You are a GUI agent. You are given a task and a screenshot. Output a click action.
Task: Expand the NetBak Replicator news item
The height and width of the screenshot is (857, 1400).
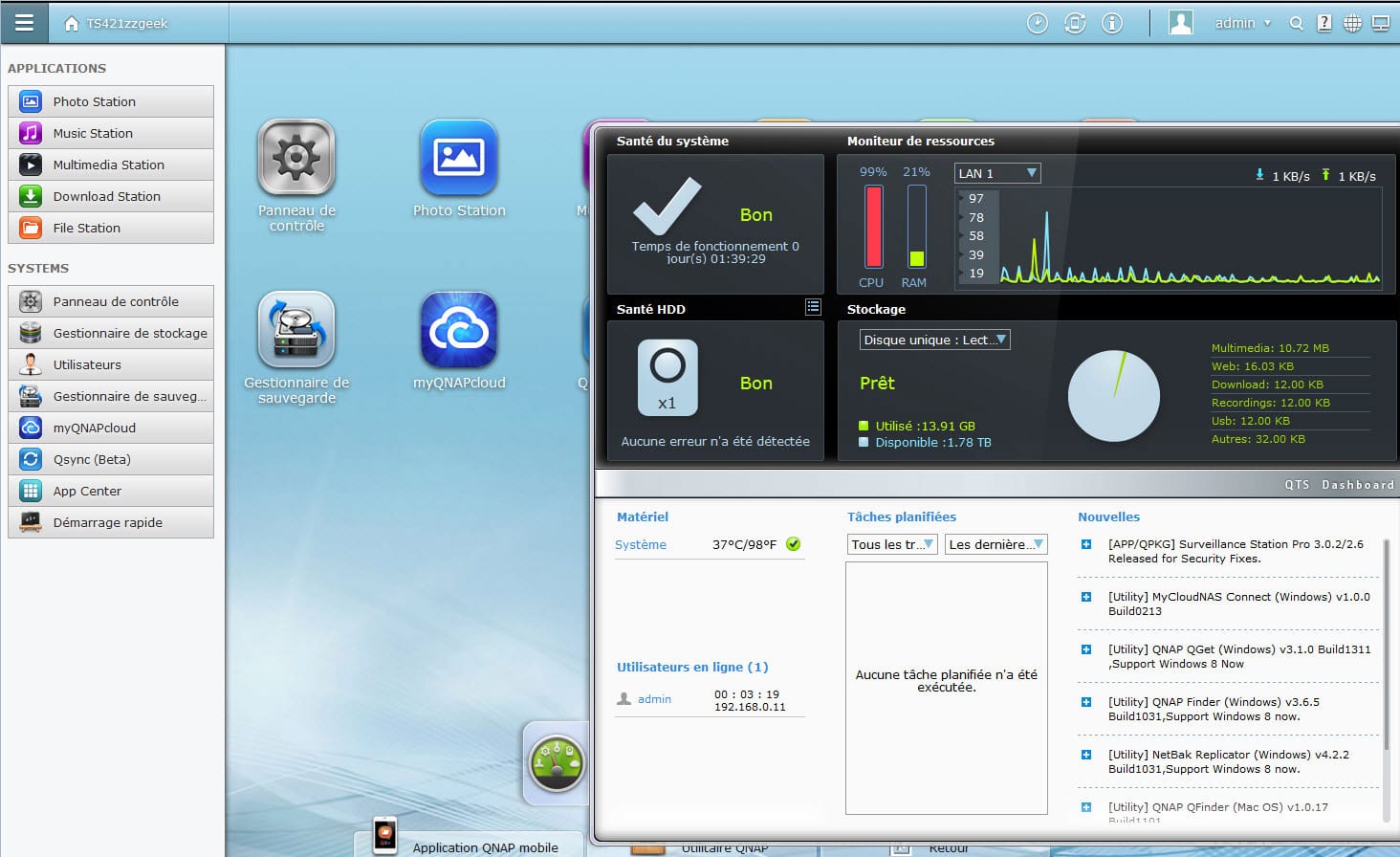click(x=1086, y=755)
